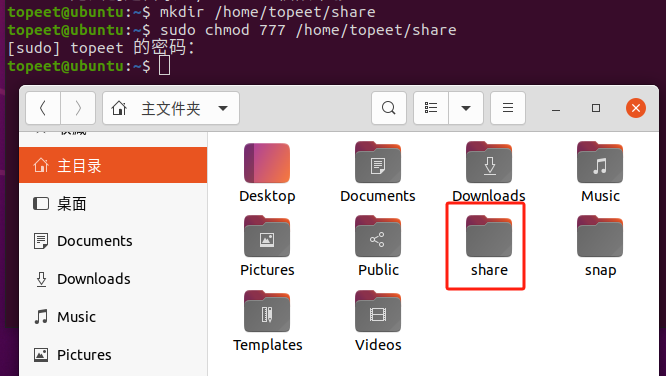Select 桌面 in the sidebar
Viewport: 666px width, 376px height.
pos(113,204)
